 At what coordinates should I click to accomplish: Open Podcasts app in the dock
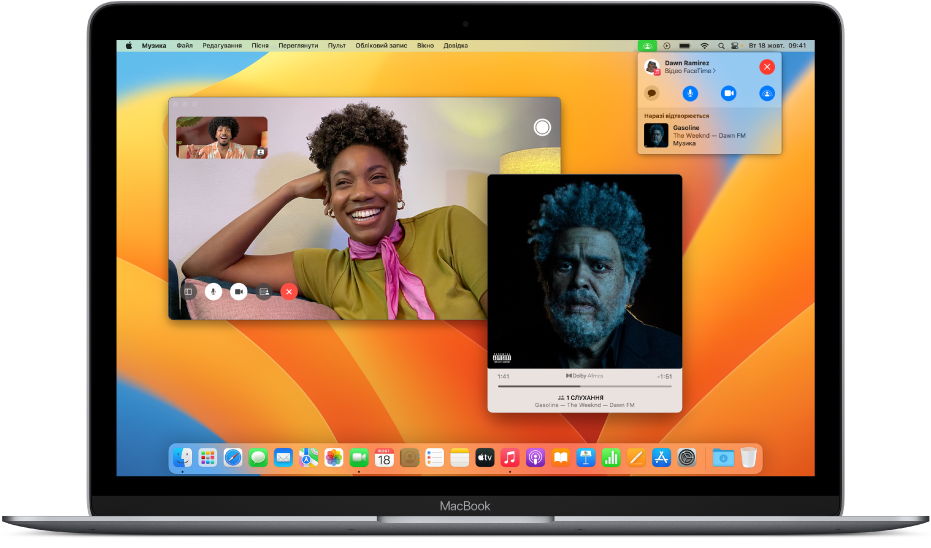pos(535,458)
